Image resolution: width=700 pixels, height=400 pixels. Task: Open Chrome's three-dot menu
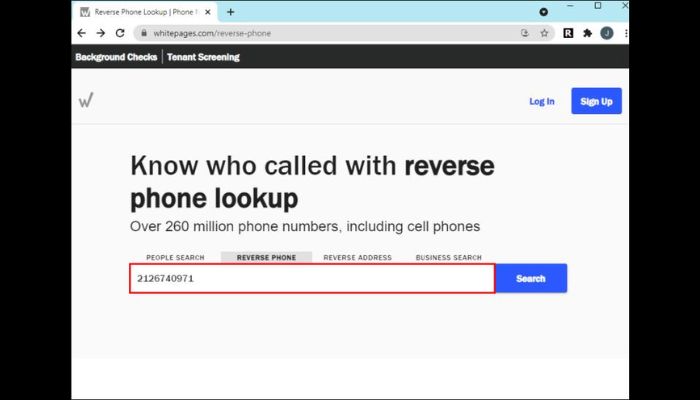[x=626, y=33]
